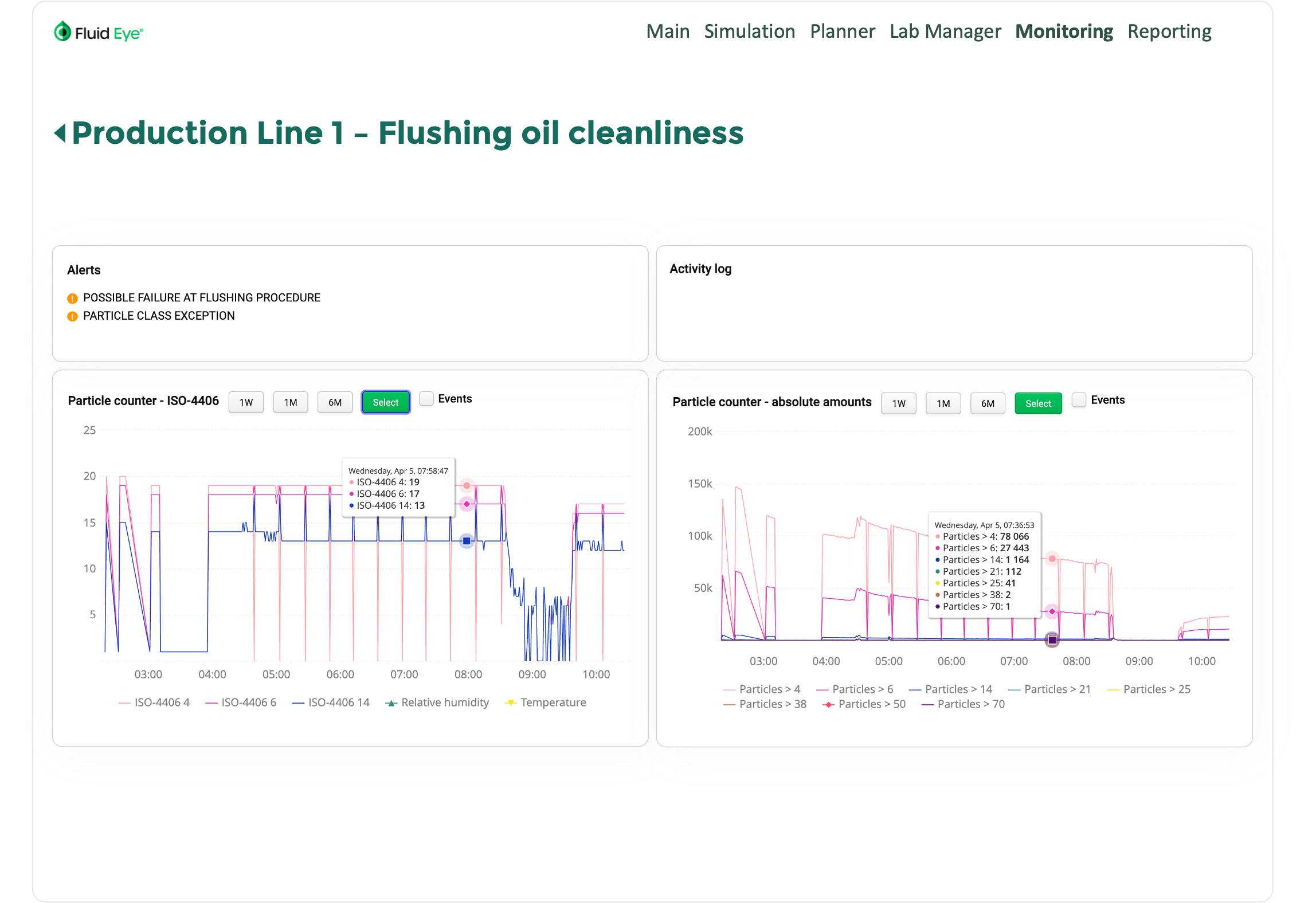This screenshot has width=1316, height=903.
Task: Set ISO-4406 chart range to 6M
Action: point(335,402)
